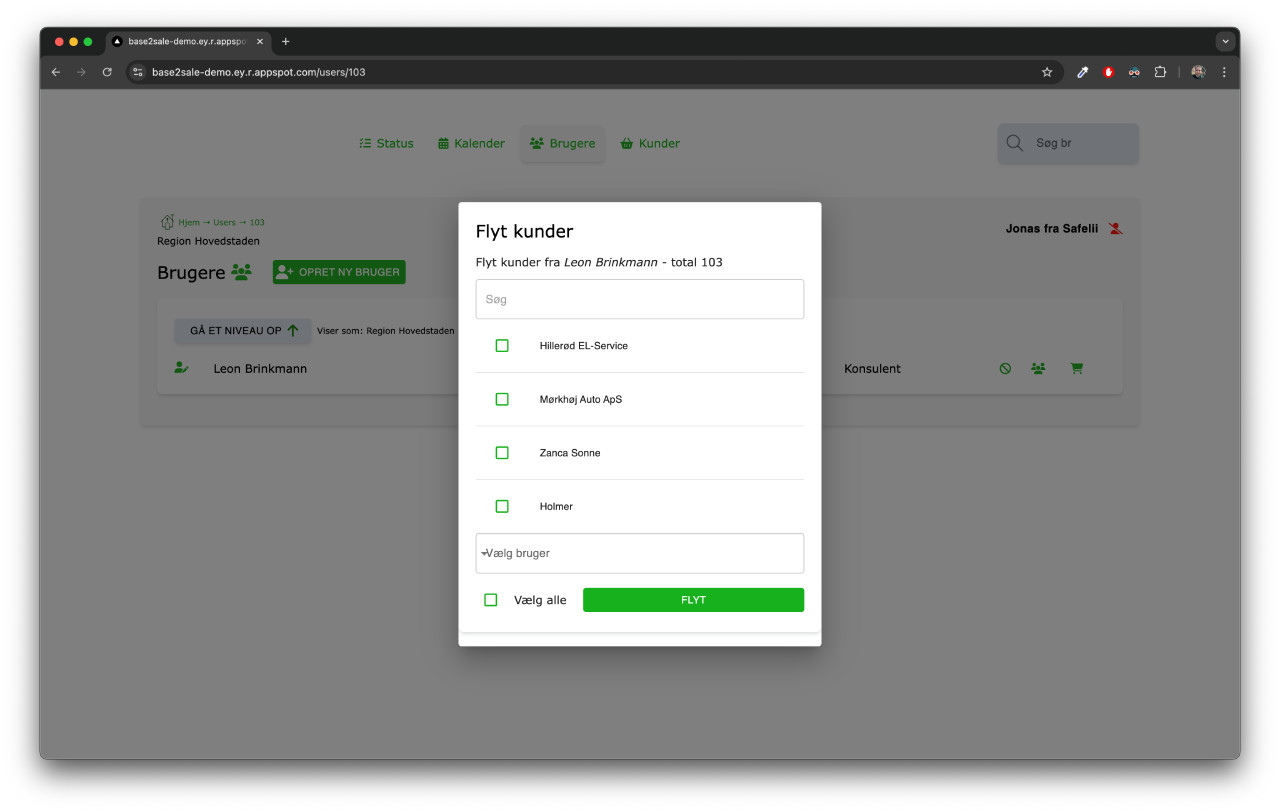Switch to the Kunder tab
The image size is (1280, 812).
pyautogui.click(x=650, y=143)
